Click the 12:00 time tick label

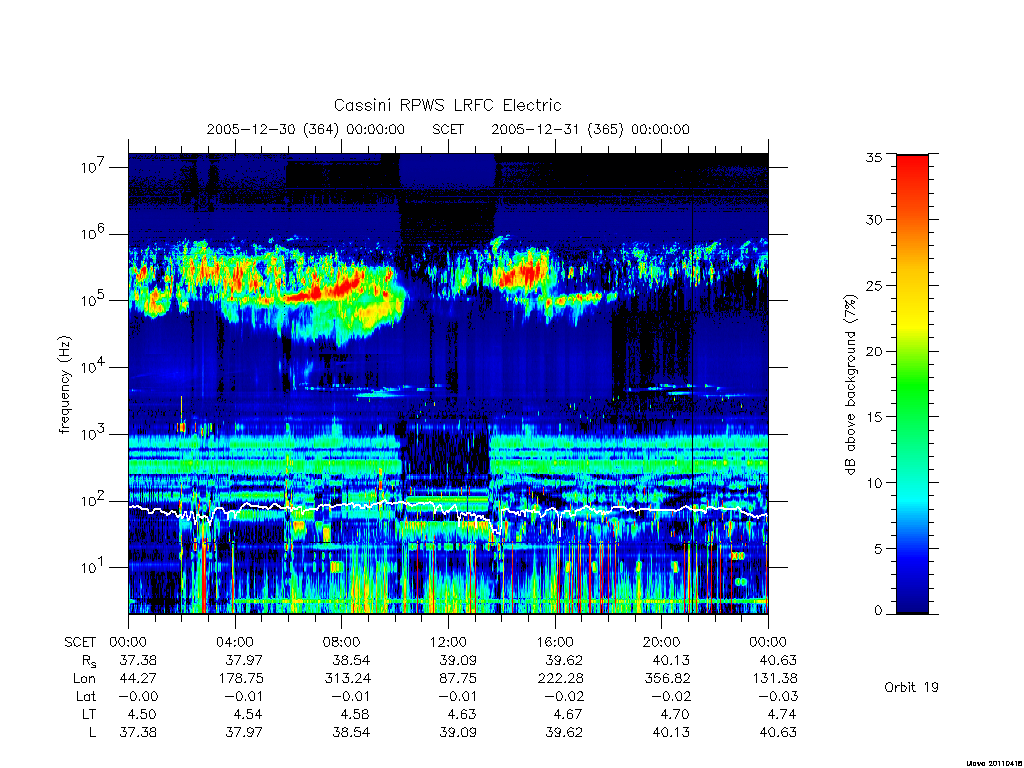click(x=448, y=643)
